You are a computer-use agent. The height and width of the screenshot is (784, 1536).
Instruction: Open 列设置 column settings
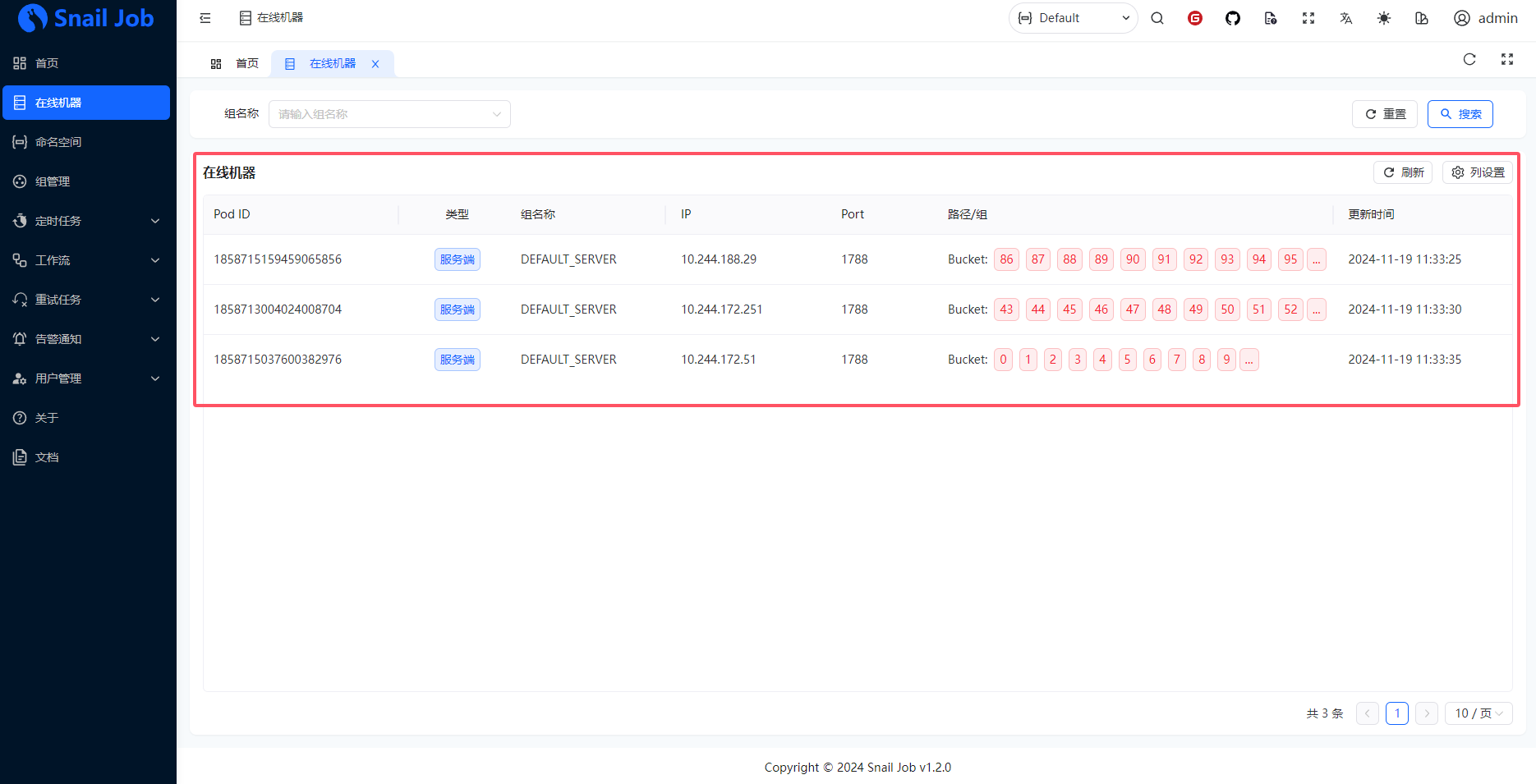(x=1477, y=172)
